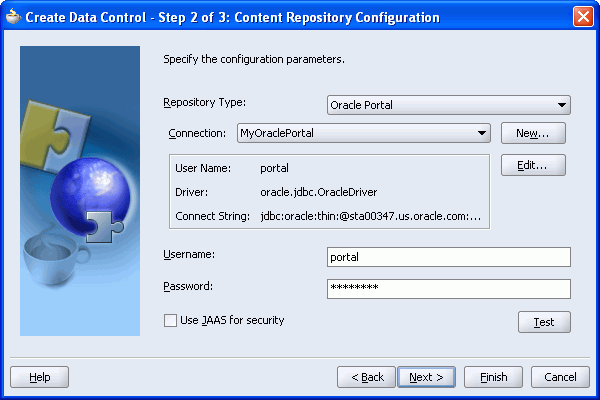
Task: Click 'Specify the configuration parameters.' text
Action: pyautogui.click(x=254, y=59)
